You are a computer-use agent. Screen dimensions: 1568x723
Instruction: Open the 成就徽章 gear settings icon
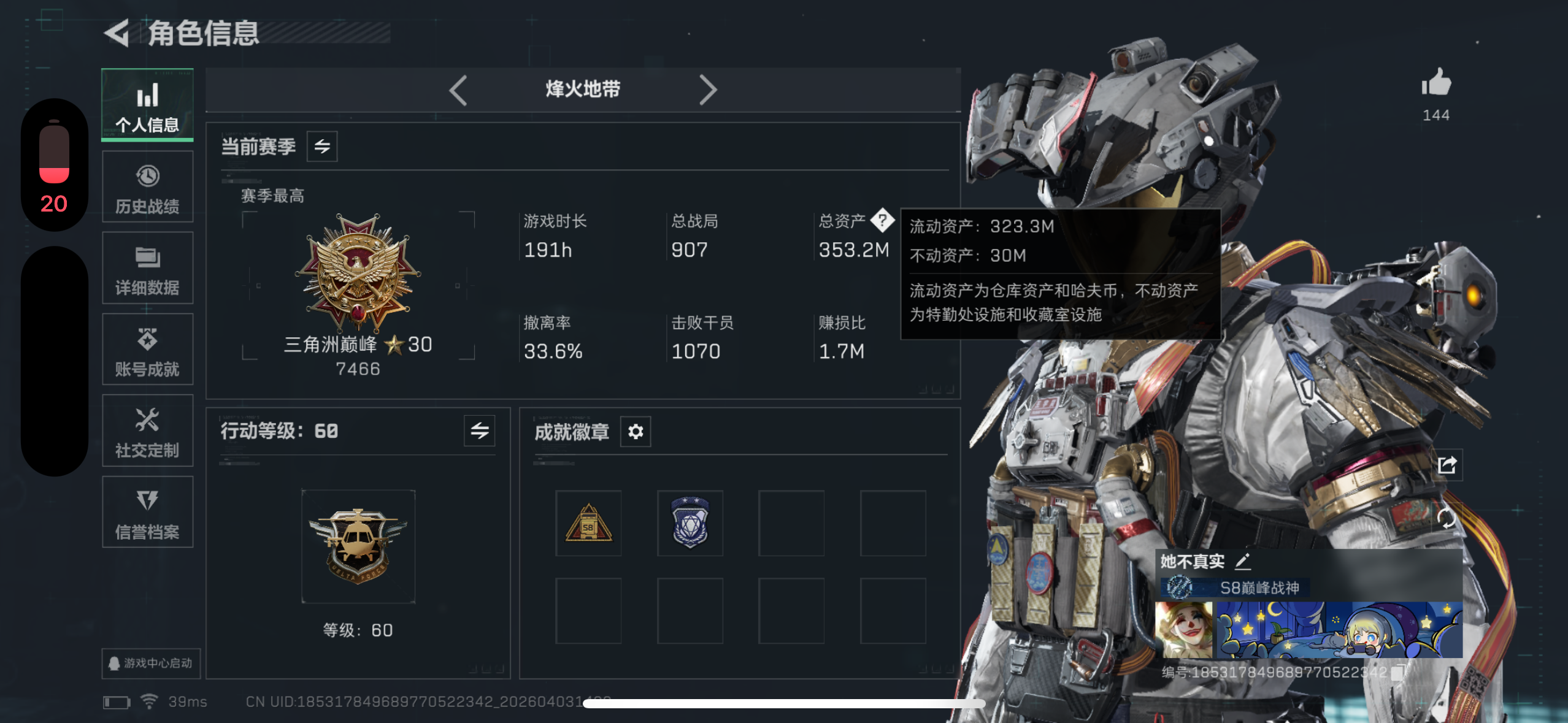(x=636, y=432)
